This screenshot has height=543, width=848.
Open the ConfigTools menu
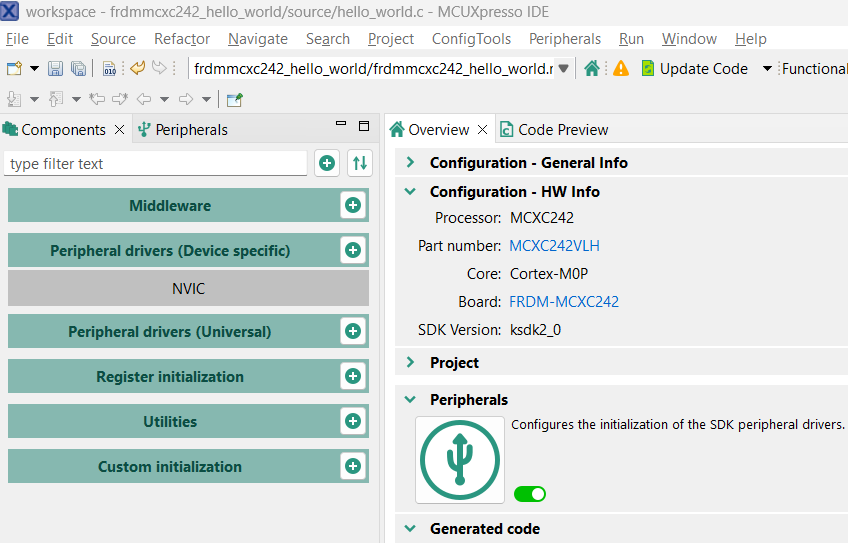coord(471,39)
